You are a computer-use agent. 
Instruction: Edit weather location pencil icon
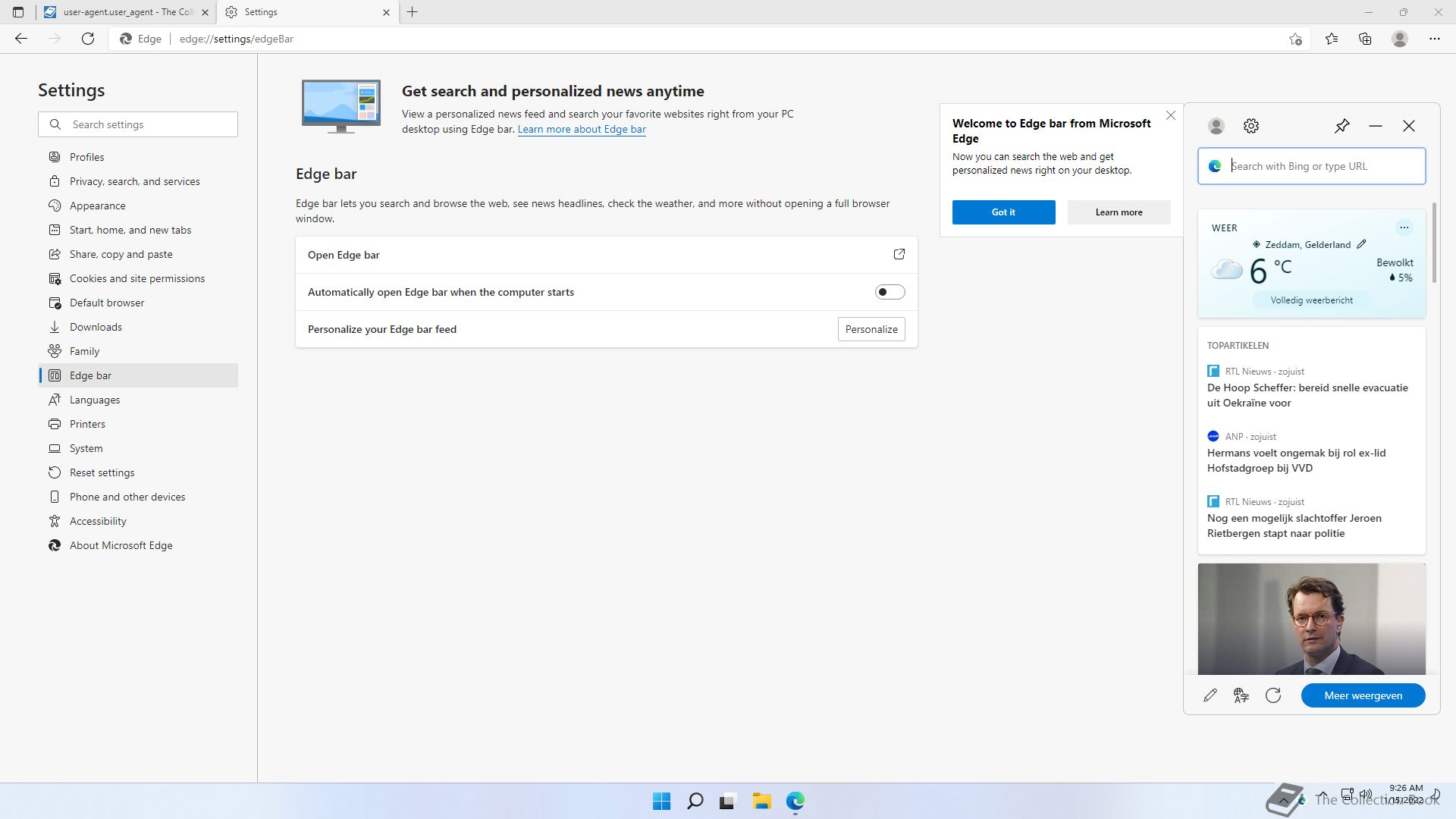[x=1361, y=244]
